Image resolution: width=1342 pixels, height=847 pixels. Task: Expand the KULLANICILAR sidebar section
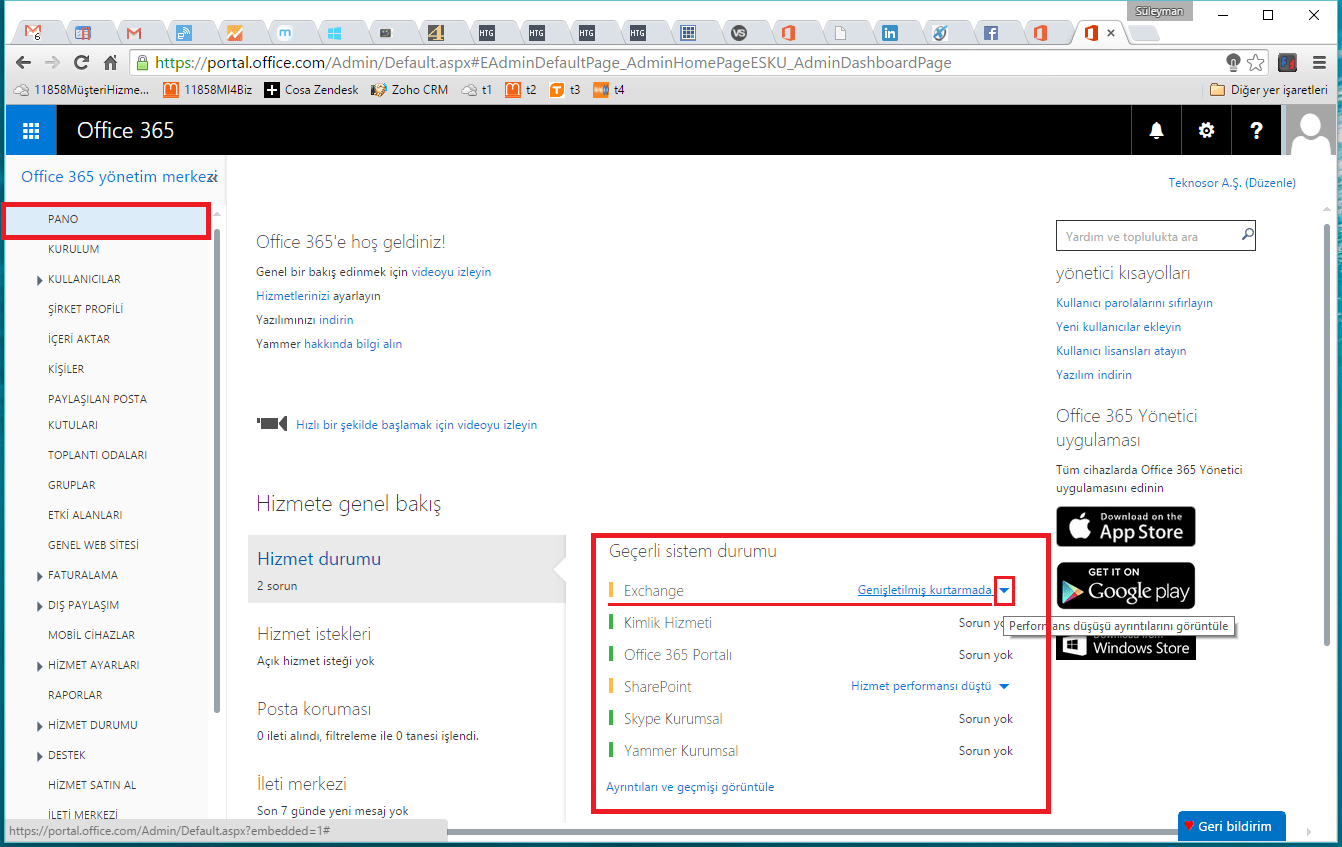(x=42, y=278)
